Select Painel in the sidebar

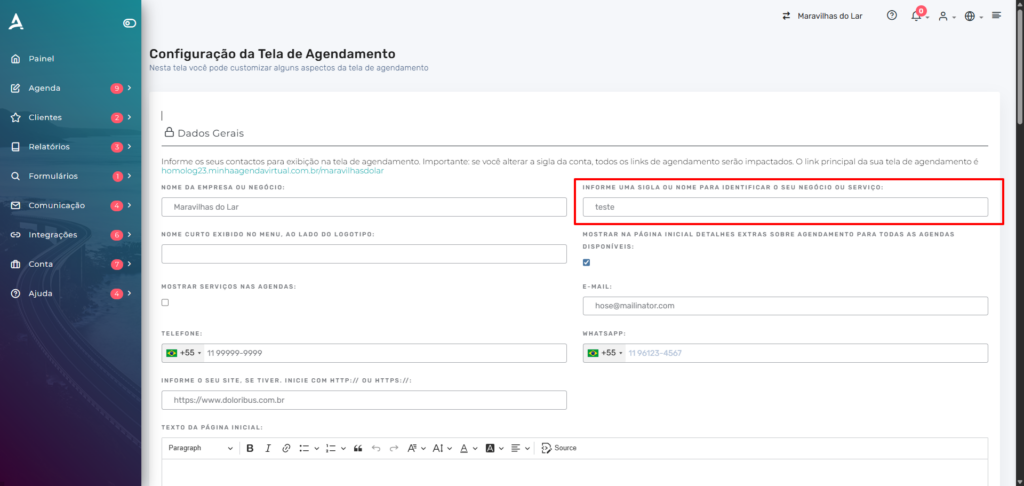[42, 59]
